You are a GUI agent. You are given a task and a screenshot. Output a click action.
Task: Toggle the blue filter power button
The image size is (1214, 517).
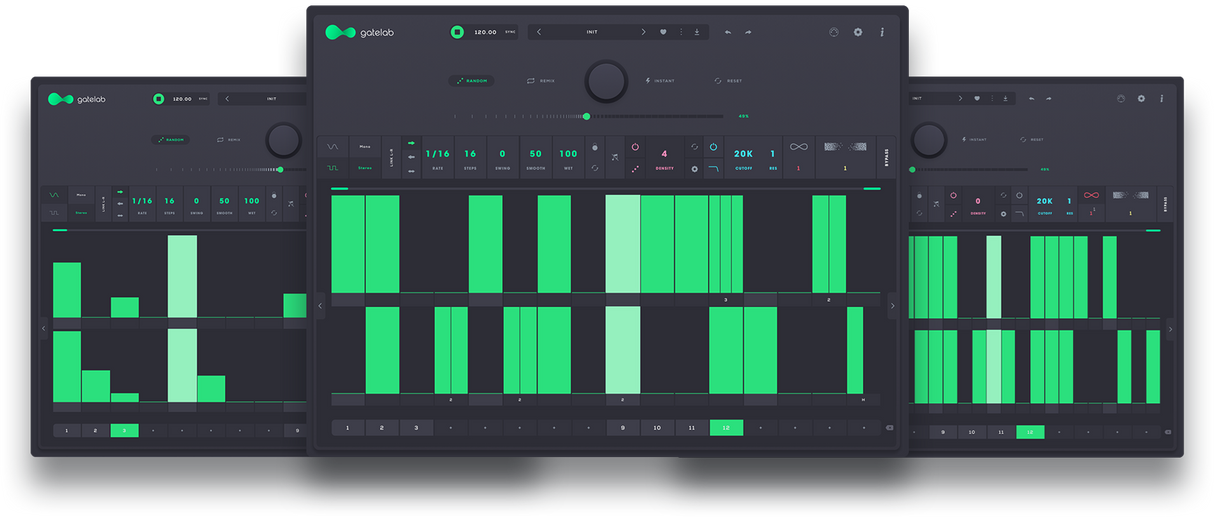pyautogui.click(x=713, y=147)
